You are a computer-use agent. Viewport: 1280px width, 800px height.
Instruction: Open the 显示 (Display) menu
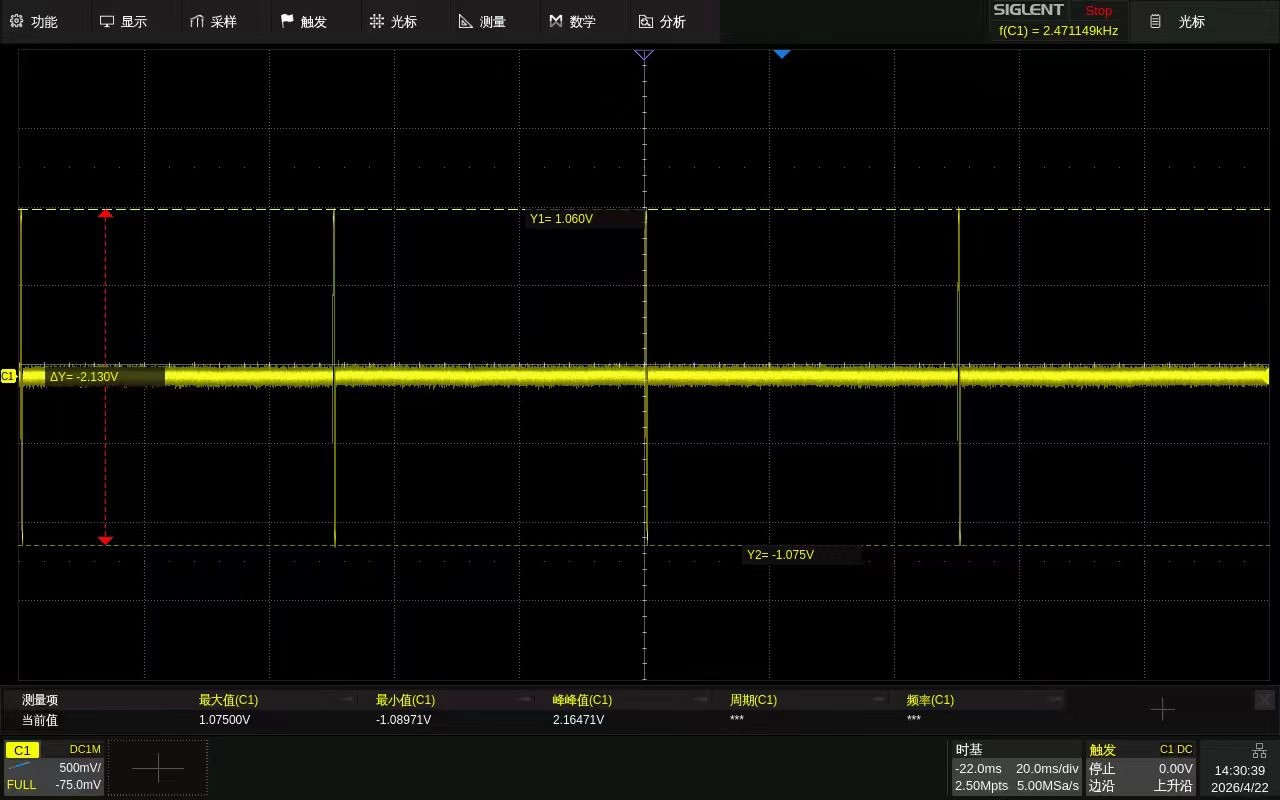tap(123, 21)
